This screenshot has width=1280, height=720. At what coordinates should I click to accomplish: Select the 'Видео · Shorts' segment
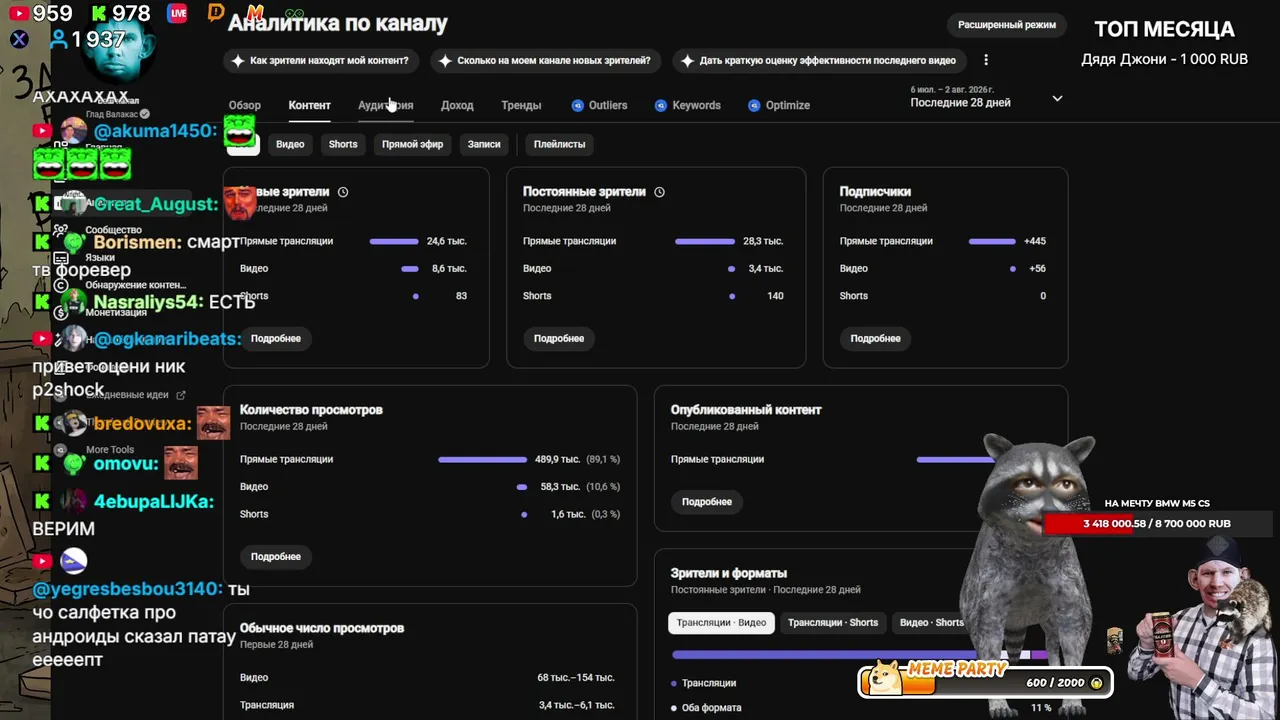(932, 623)
